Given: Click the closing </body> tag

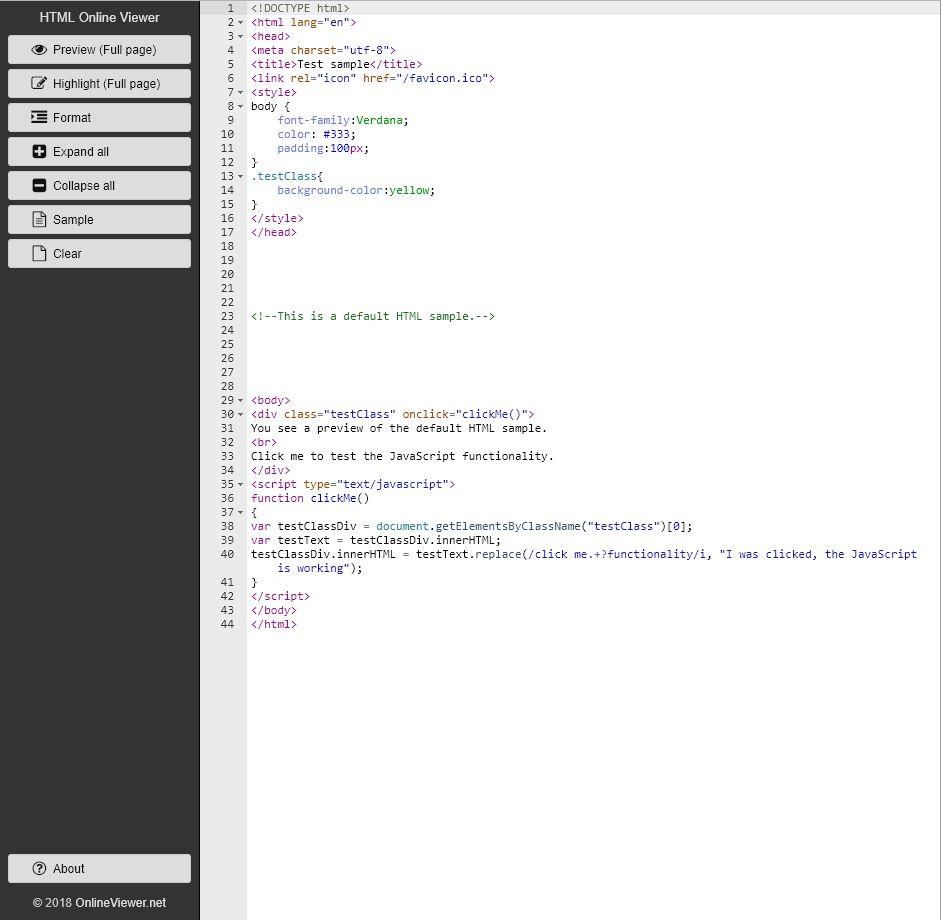Looking at the screenshot, I should tap(274, 610).
